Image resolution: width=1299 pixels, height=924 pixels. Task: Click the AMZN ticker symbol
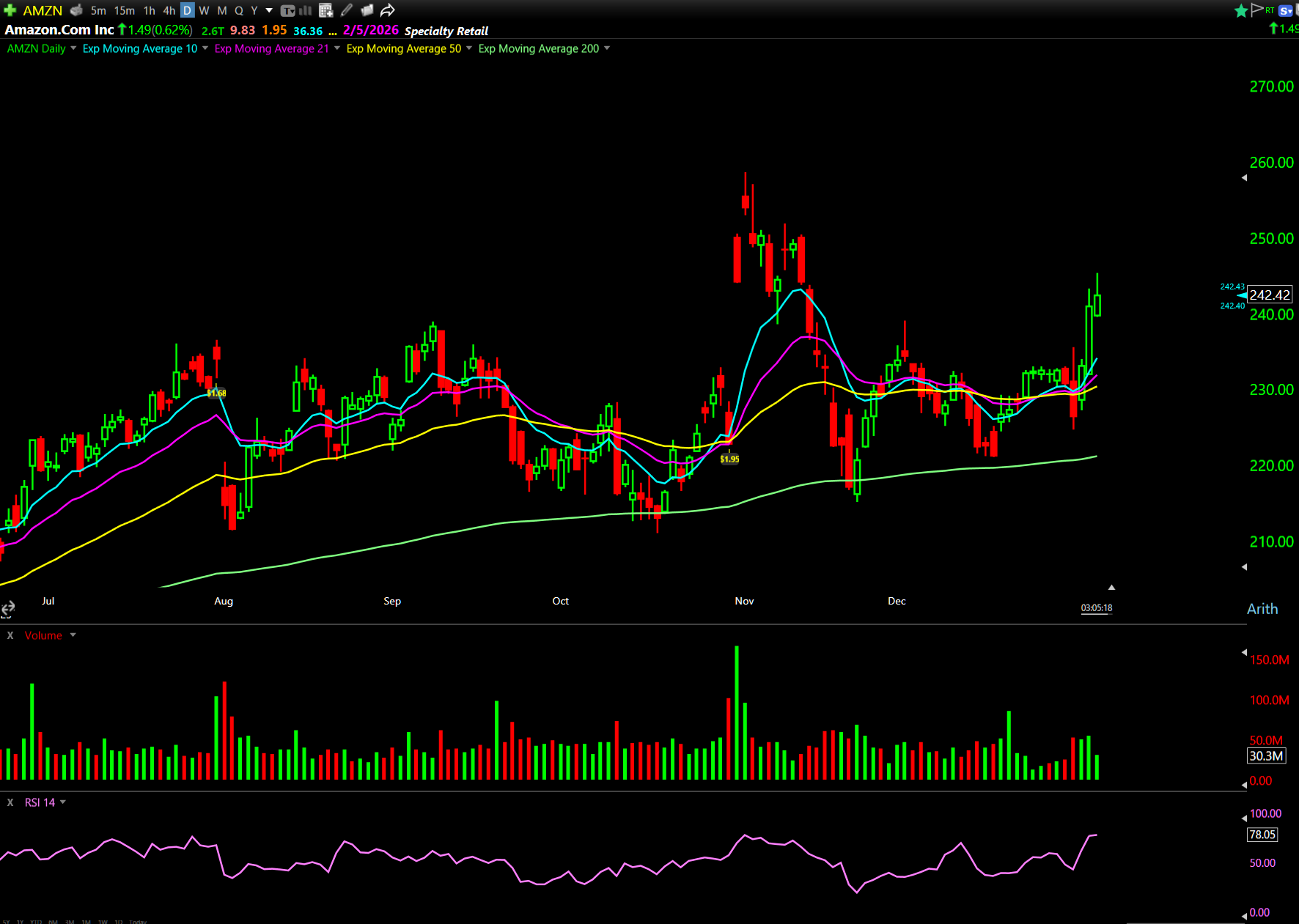click(x=43, y=10)
